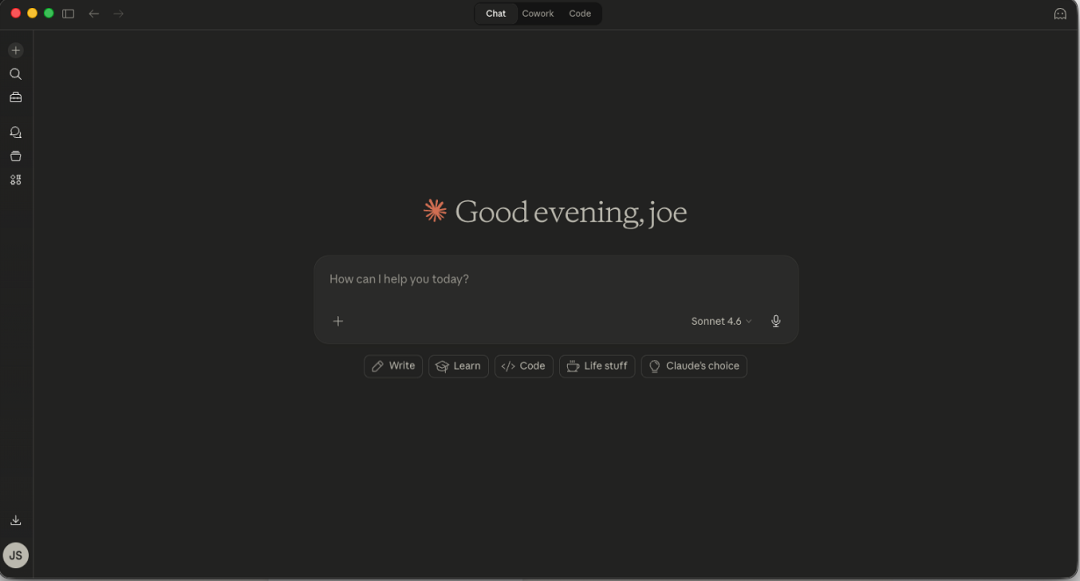Choose the Code suggestion chip below prompt
1080x581 pixels.
[x=523, y=366]
